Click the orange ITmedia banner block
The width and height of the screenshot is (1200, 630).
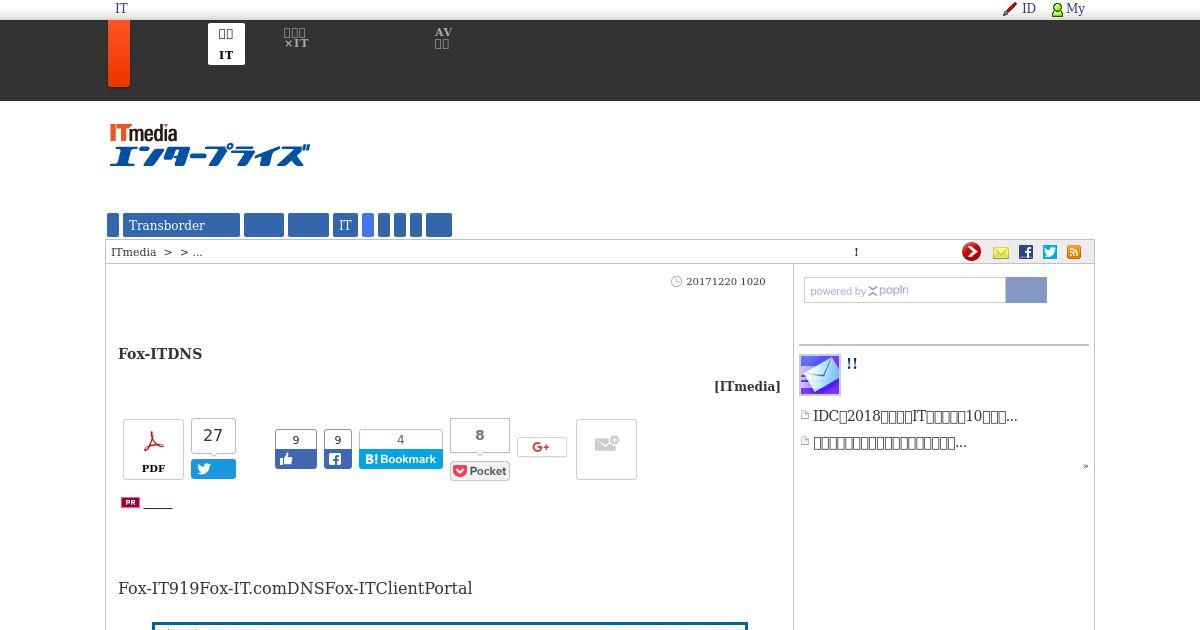tap(119, 53)
